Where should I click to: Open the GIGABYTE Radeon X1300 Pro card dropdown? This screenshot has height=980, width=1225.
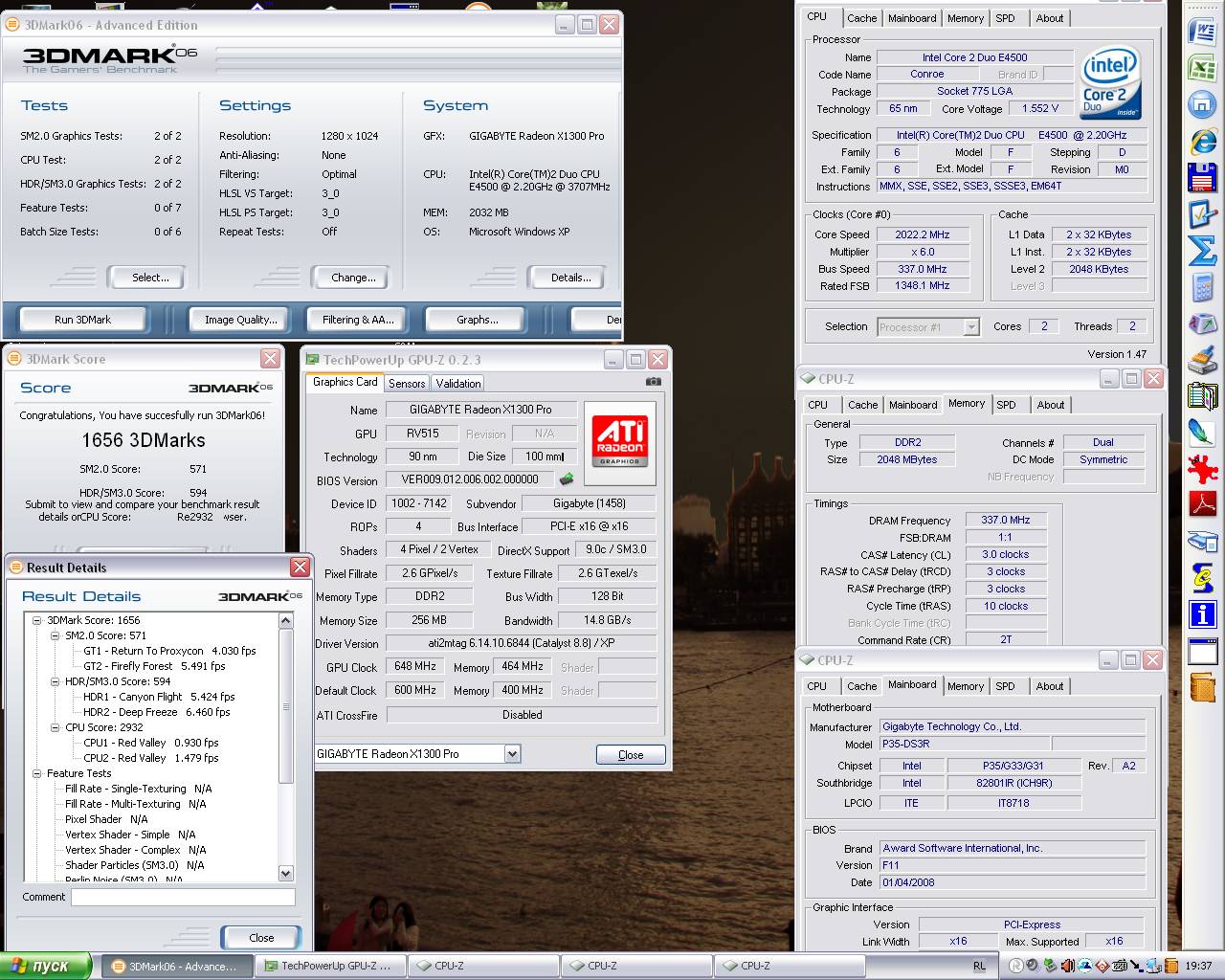512,754
